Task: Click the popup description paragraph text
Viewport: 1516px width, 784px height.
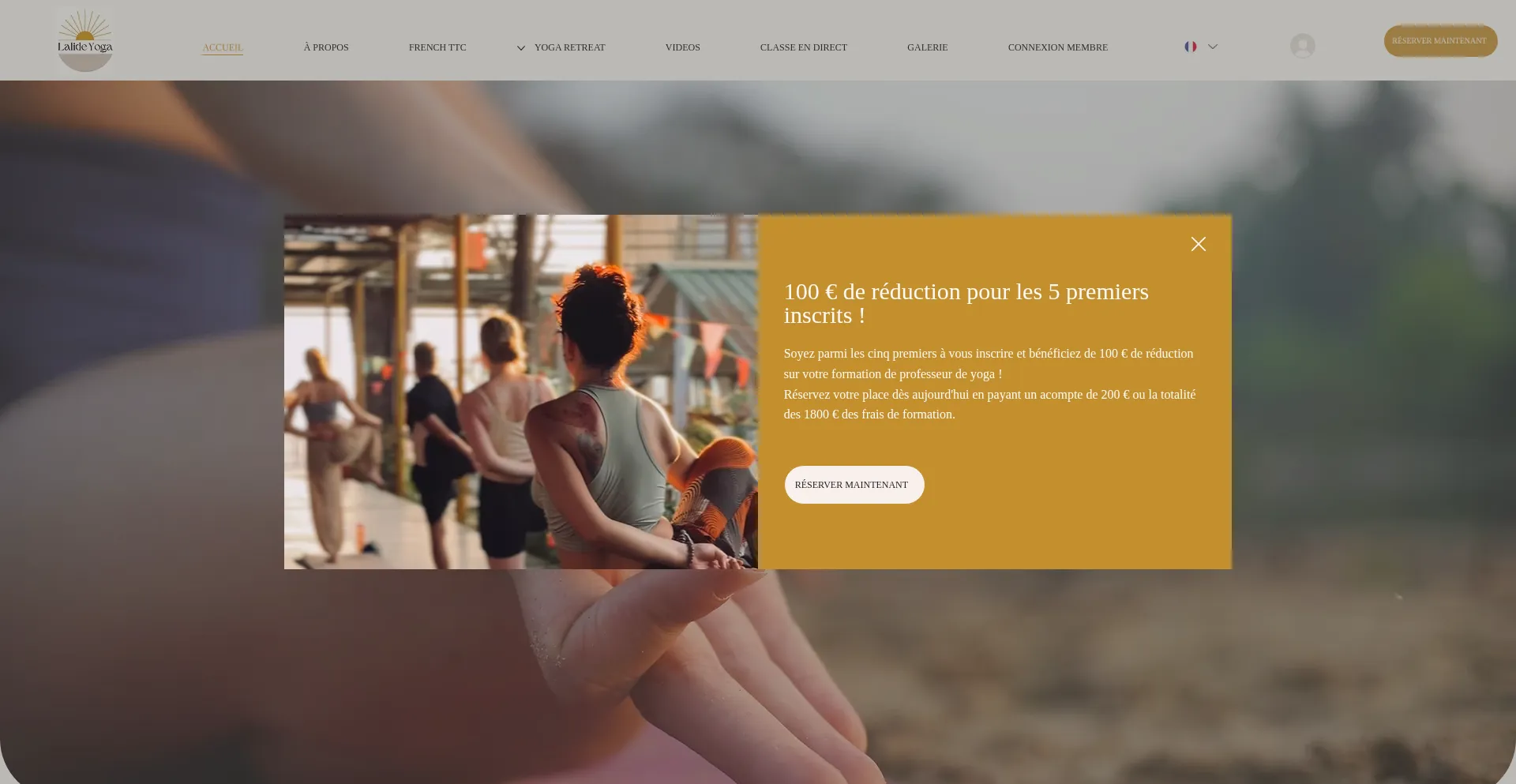Action: pyautogui.click(x=990, y=384)
